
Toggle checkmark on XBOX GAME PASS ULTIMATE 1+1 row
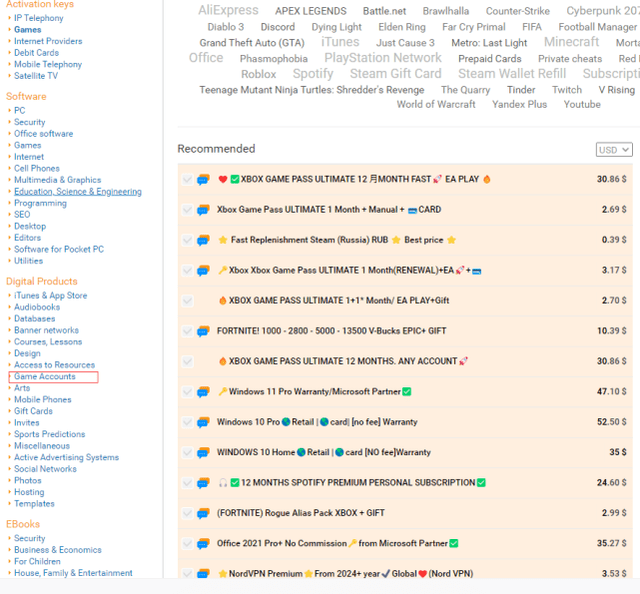point(187,301)
